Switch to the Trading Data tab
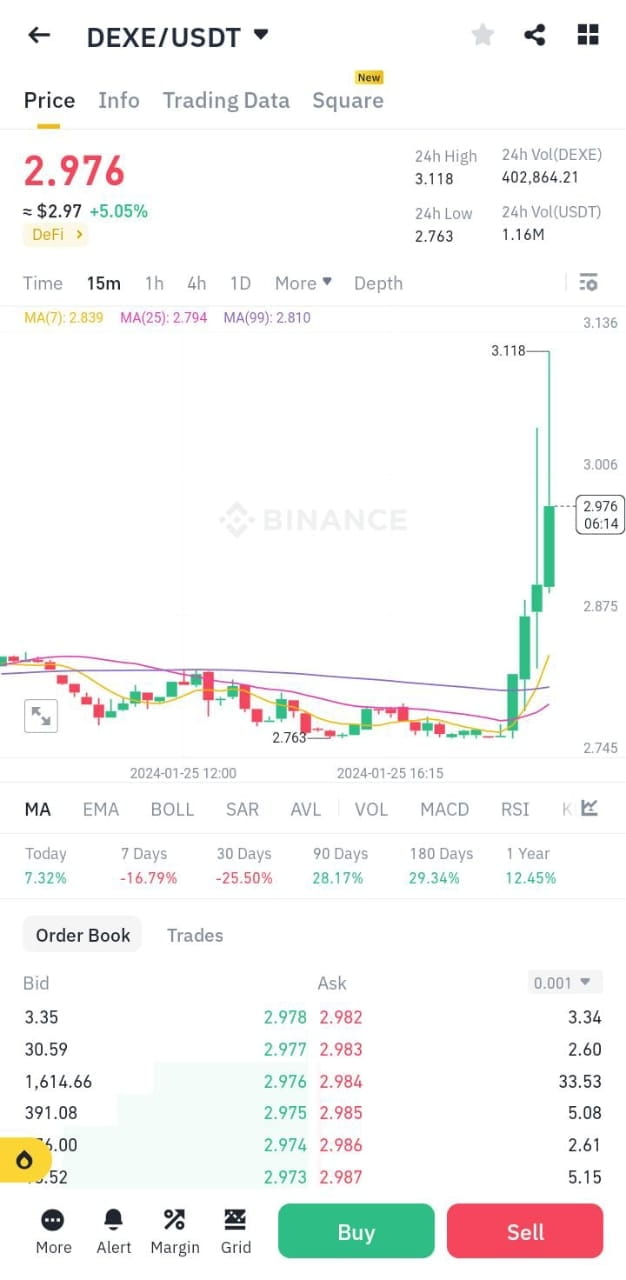Image resolution: width=626 pixels, height=1280 pixels. pos(226,100)
